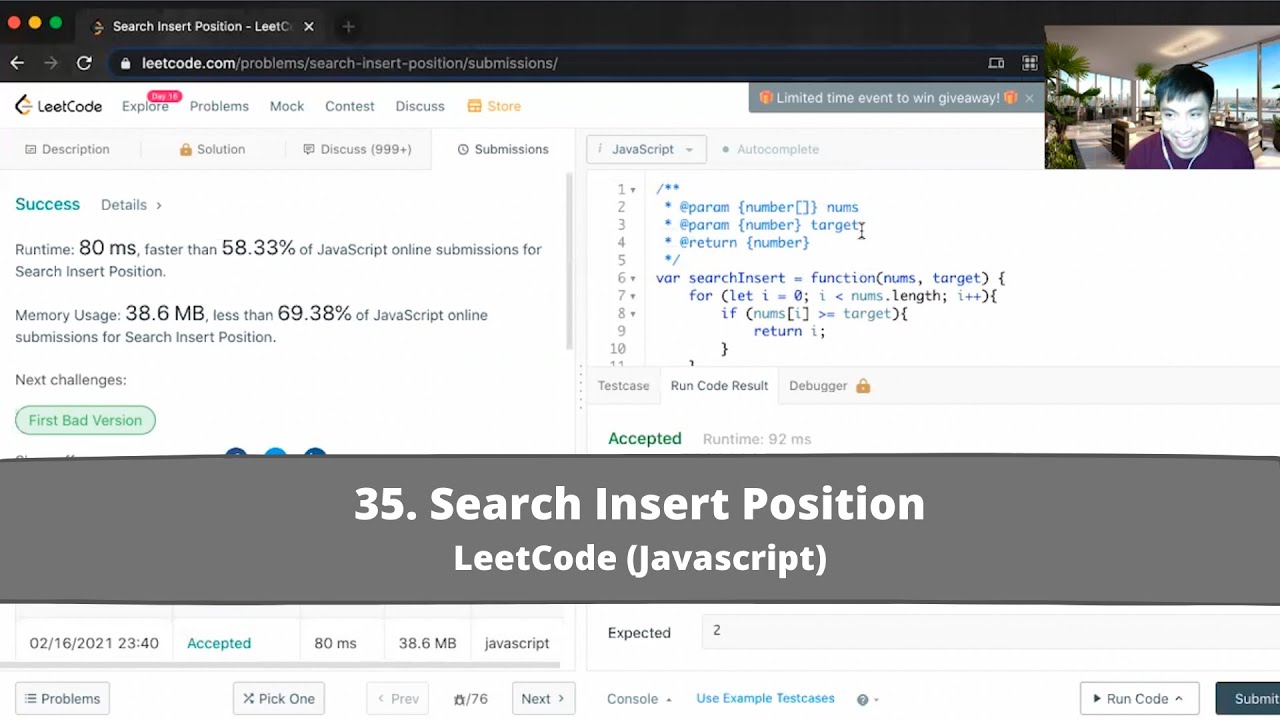Image resolution: width=1280 pixels, height=720 pixels.
Task: Fold the code at line 6
Action: click(633, 278)
